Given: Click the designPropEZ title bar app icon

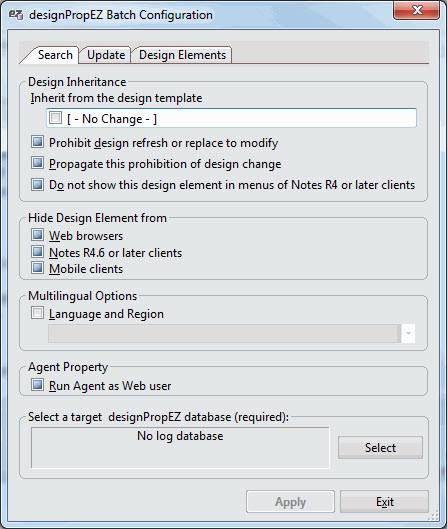Looking at the screenshot, I should point(16,15).
